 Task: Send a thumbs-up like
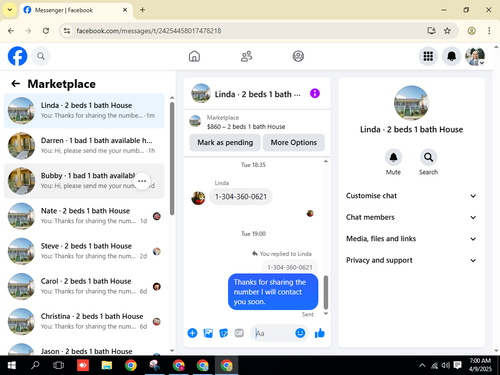click(x=320, y=333)
